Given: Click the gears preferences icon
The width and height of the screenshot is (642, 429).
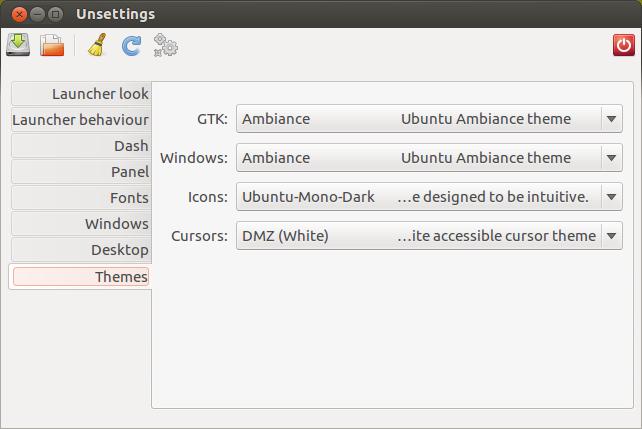Looking at the screenshot, I should [165, 45].
